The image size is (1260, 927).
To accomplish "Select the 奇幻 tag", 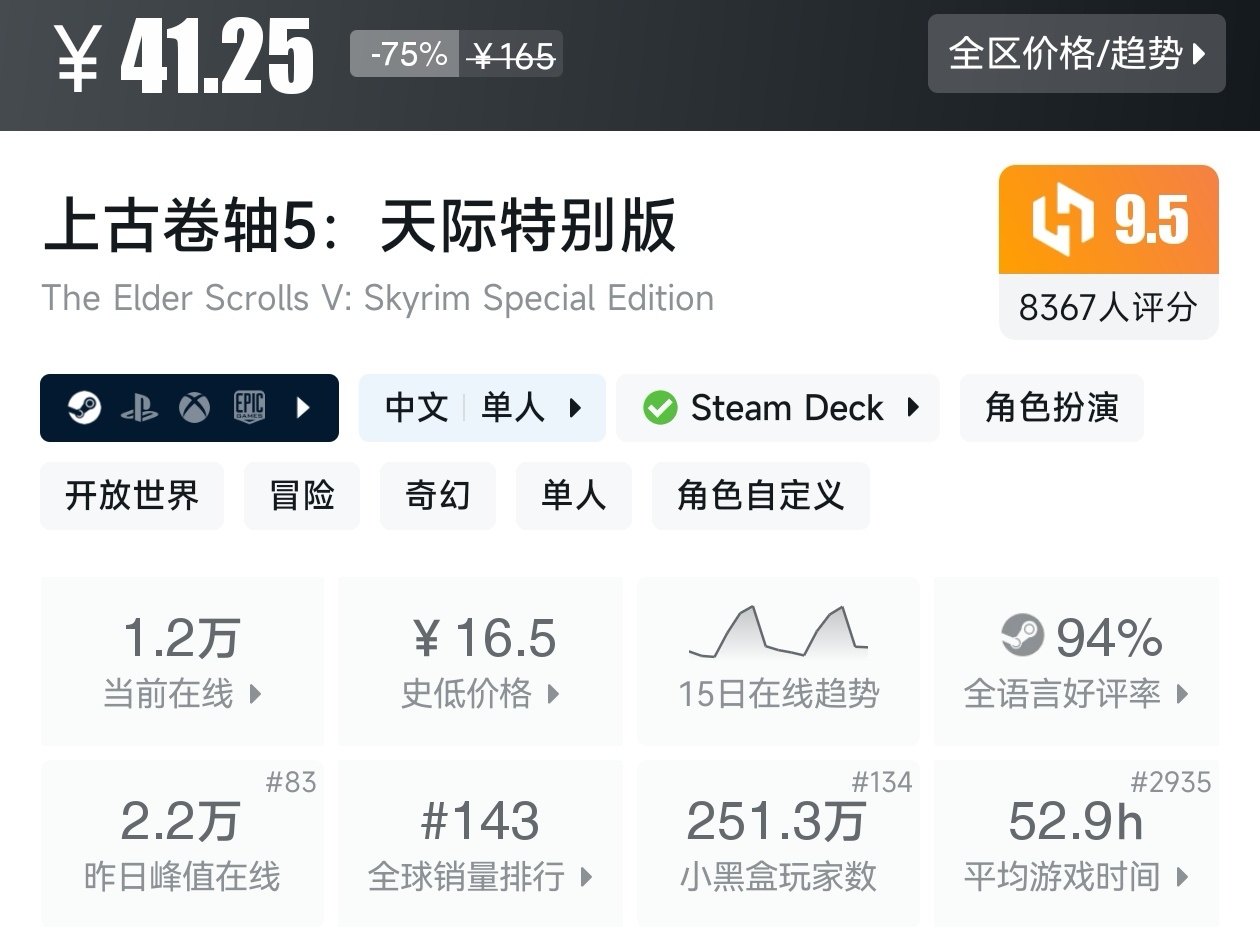I will (438, 496).
